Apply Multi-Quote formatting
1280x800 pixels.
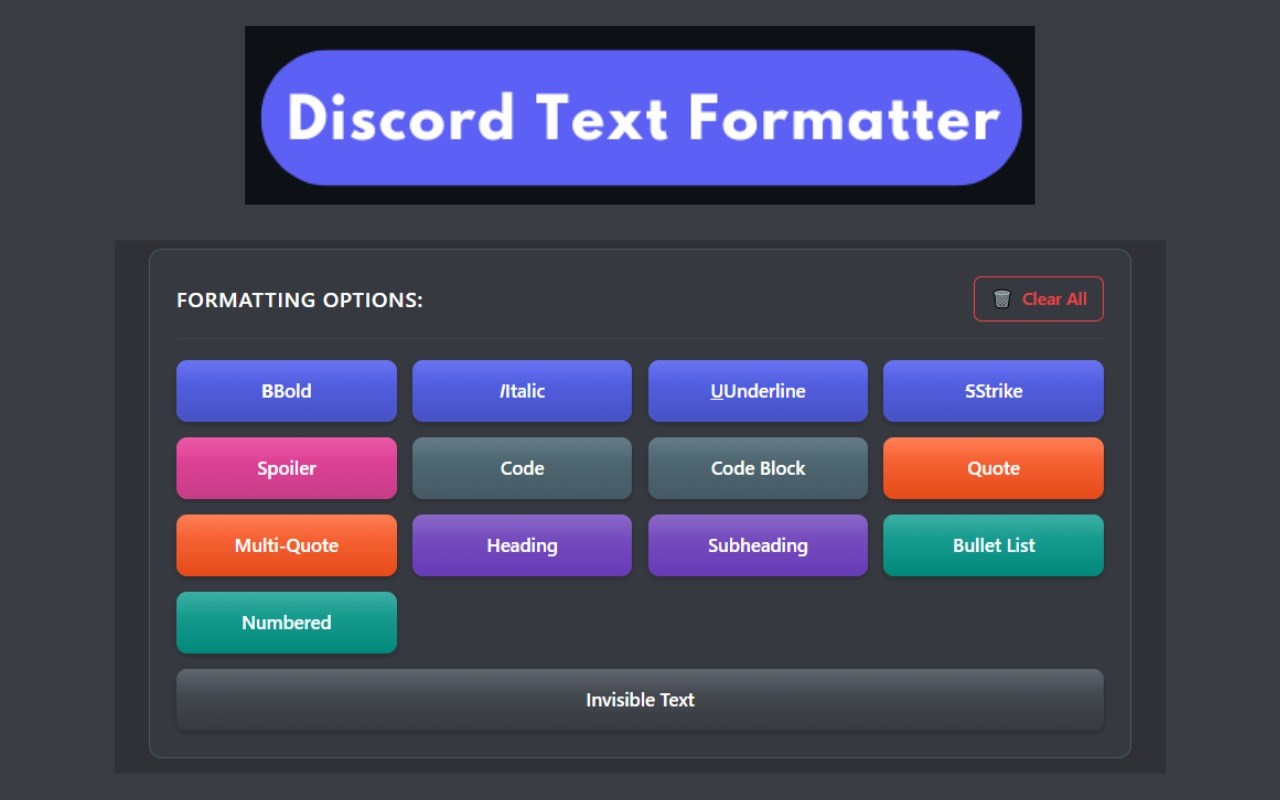(x=286, y=545)
